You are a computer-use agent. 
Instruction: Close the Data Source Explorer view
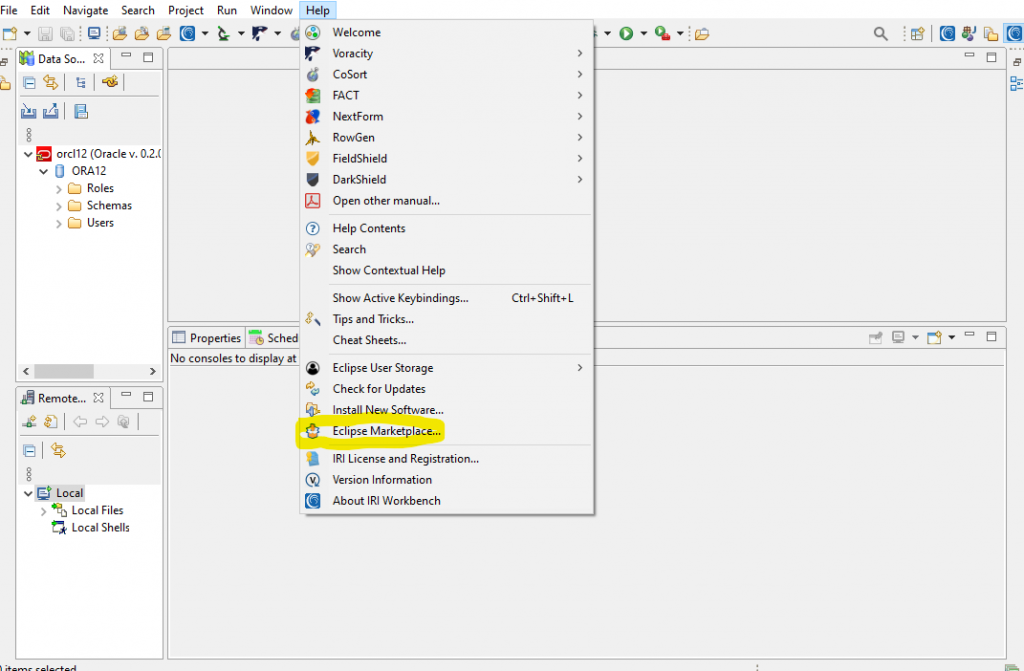tap(98, 58)
